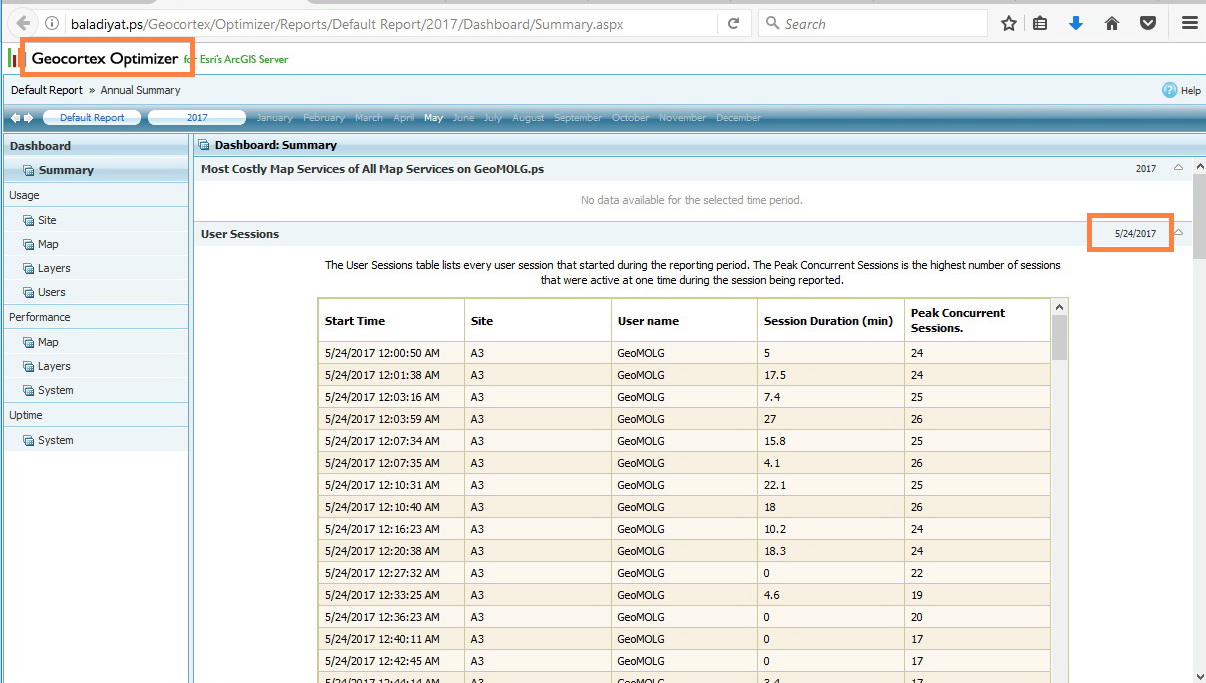Go to next period with right arrow
The height and width of the screenshot is (683, 1206).
[x=28, y=118]
